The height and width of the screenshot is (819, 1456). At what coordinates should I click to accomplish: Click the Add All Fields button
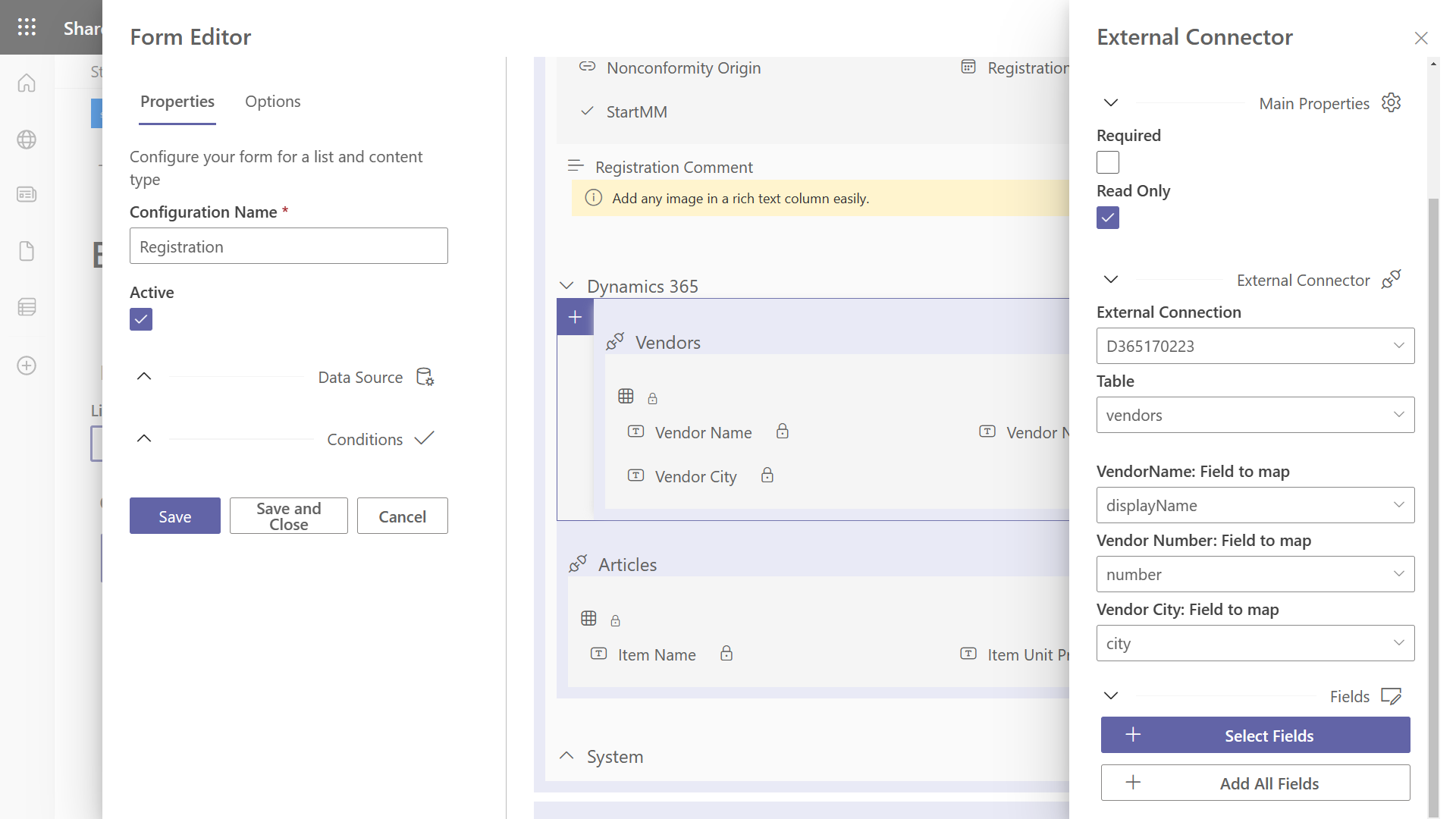[x=1255, y=783]
